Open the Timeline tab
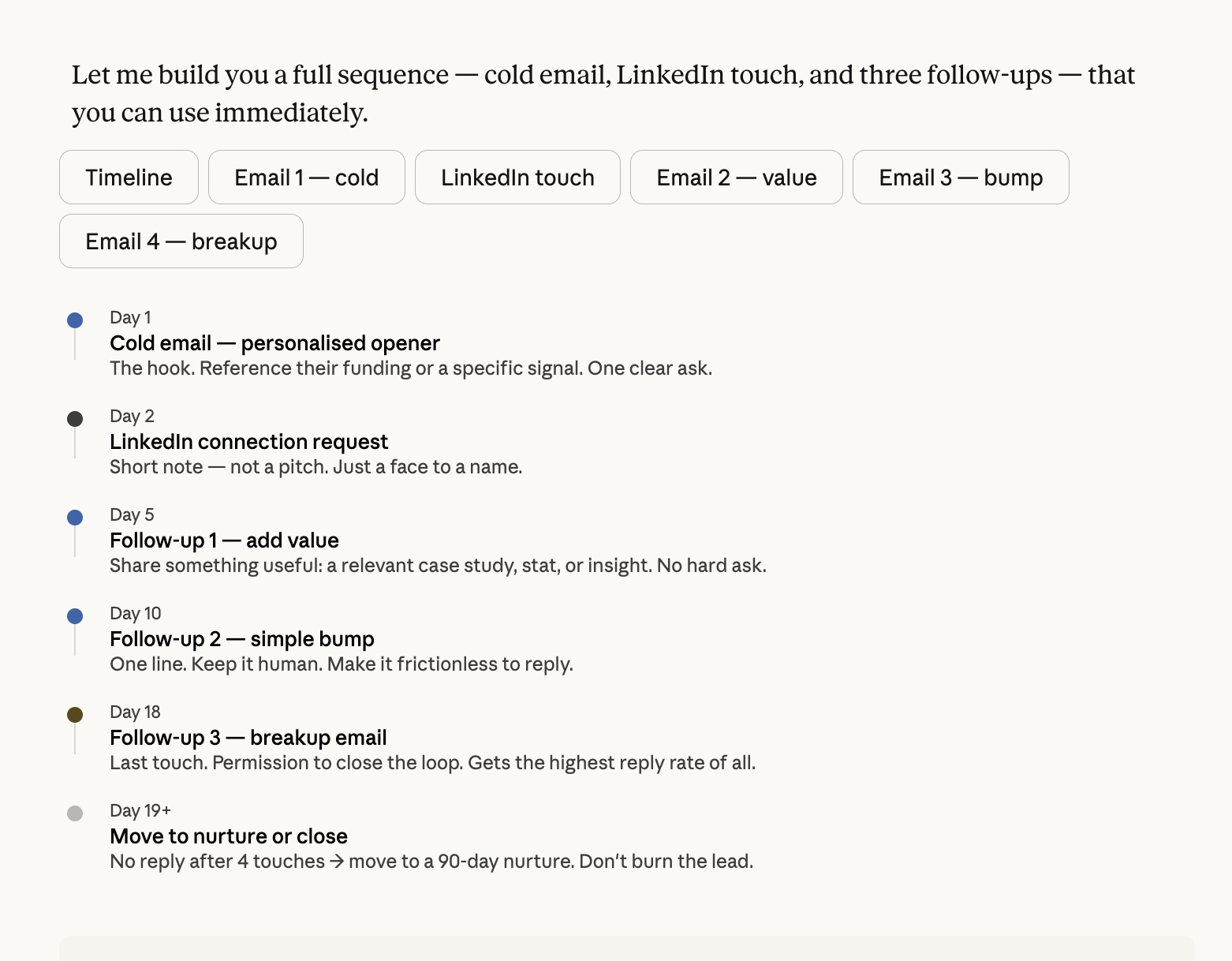1232x961 pixels. [x=129, y=178]
